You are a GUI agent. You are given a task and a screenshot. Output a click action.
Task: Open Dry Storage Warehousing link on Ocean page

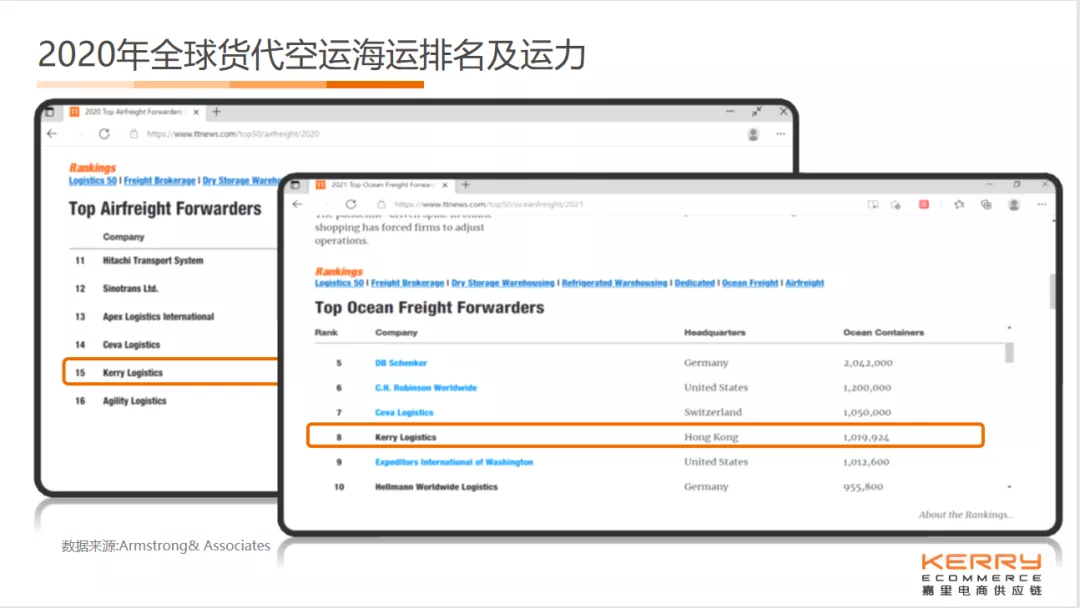(503, 283)
